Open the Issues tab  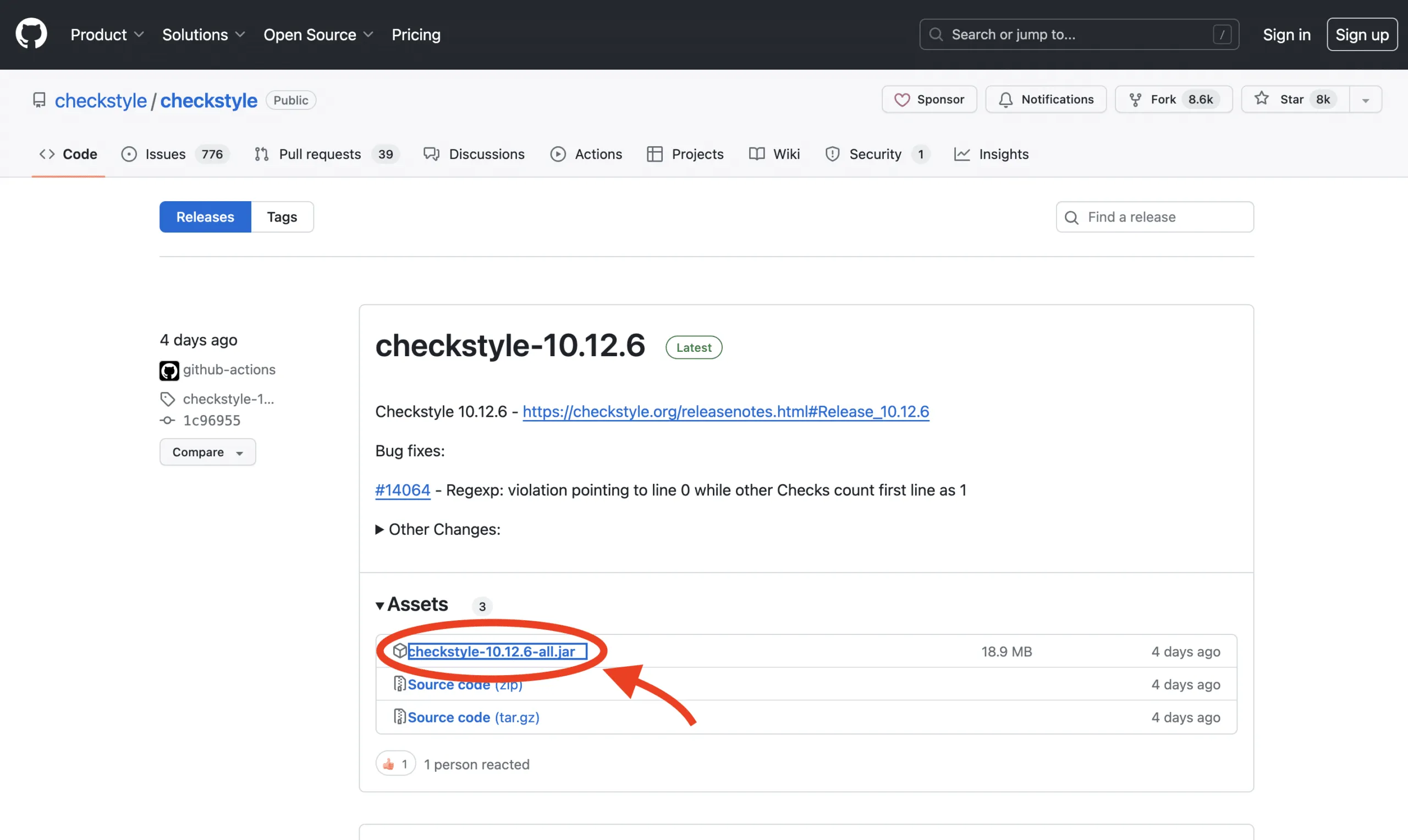coord(175,154)
